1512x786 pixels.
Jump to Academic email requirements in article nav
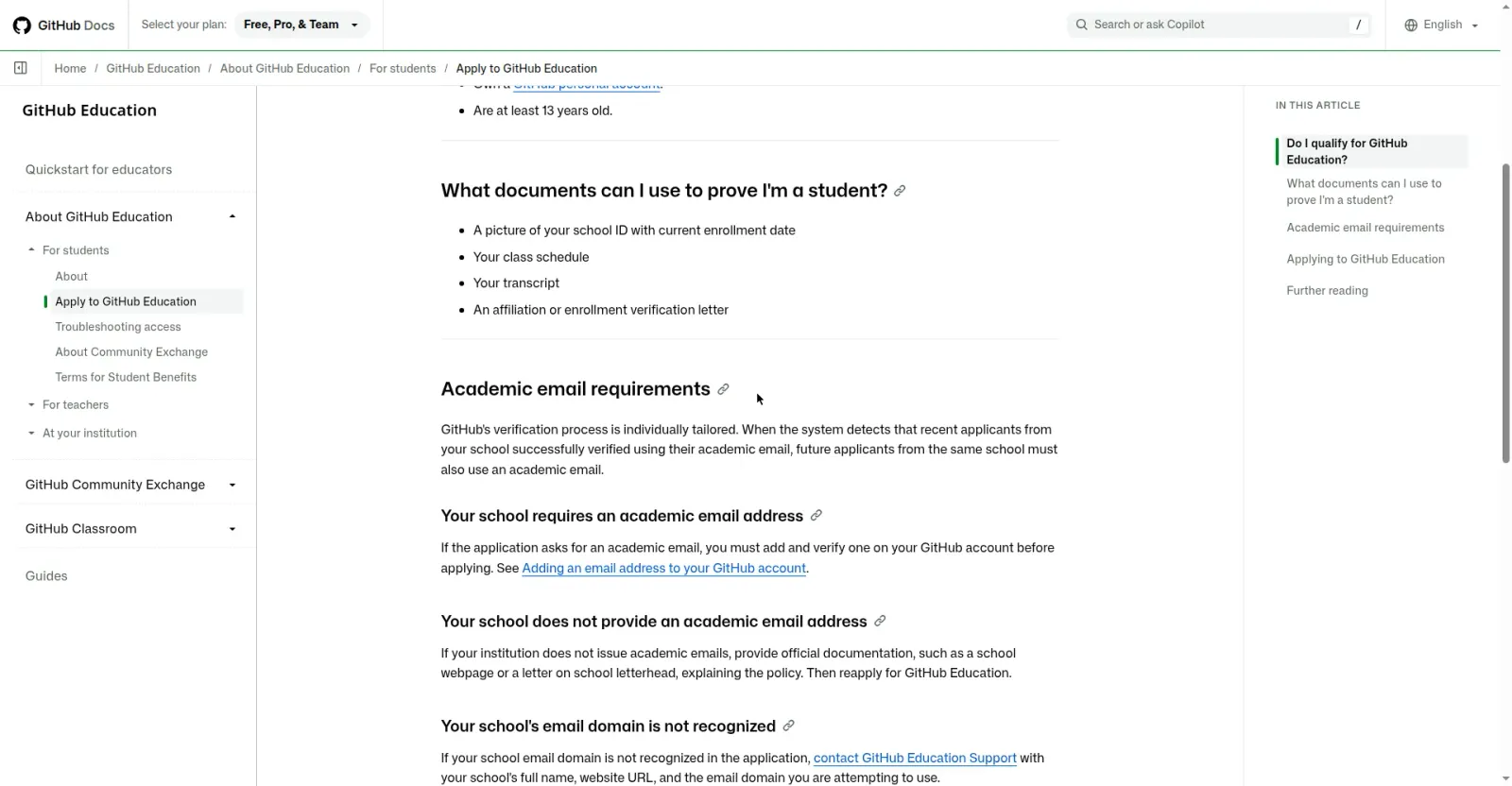[x=1366, y=228]
